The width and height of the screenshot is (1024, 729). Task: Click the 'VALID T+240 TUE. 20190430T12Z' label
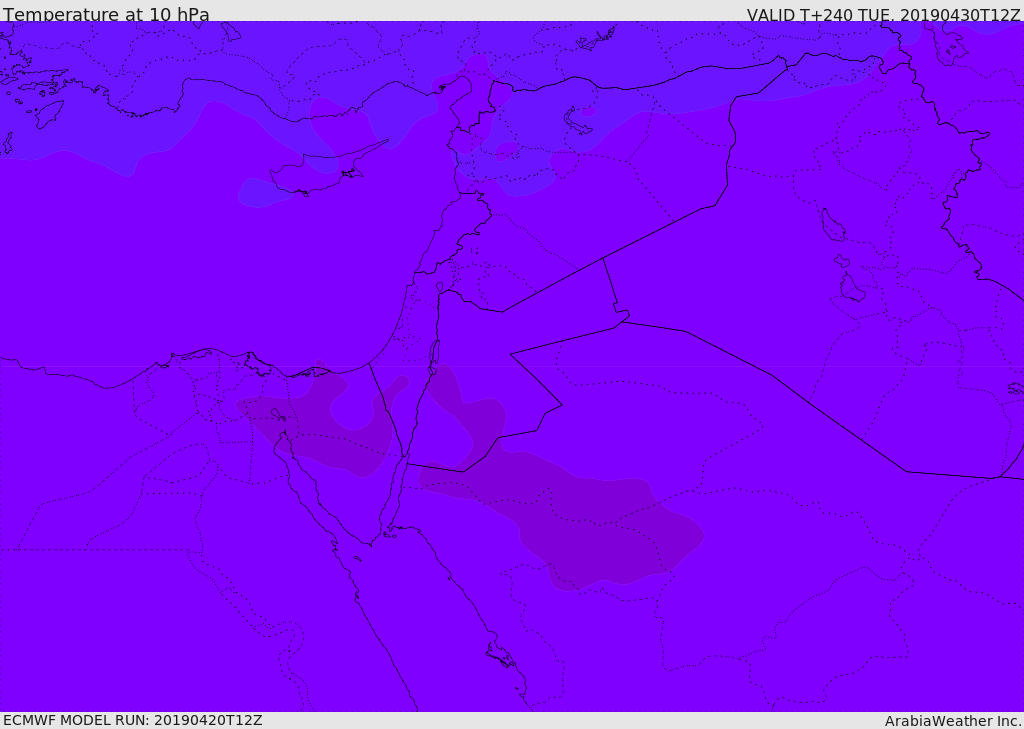[x=883, y=15]
